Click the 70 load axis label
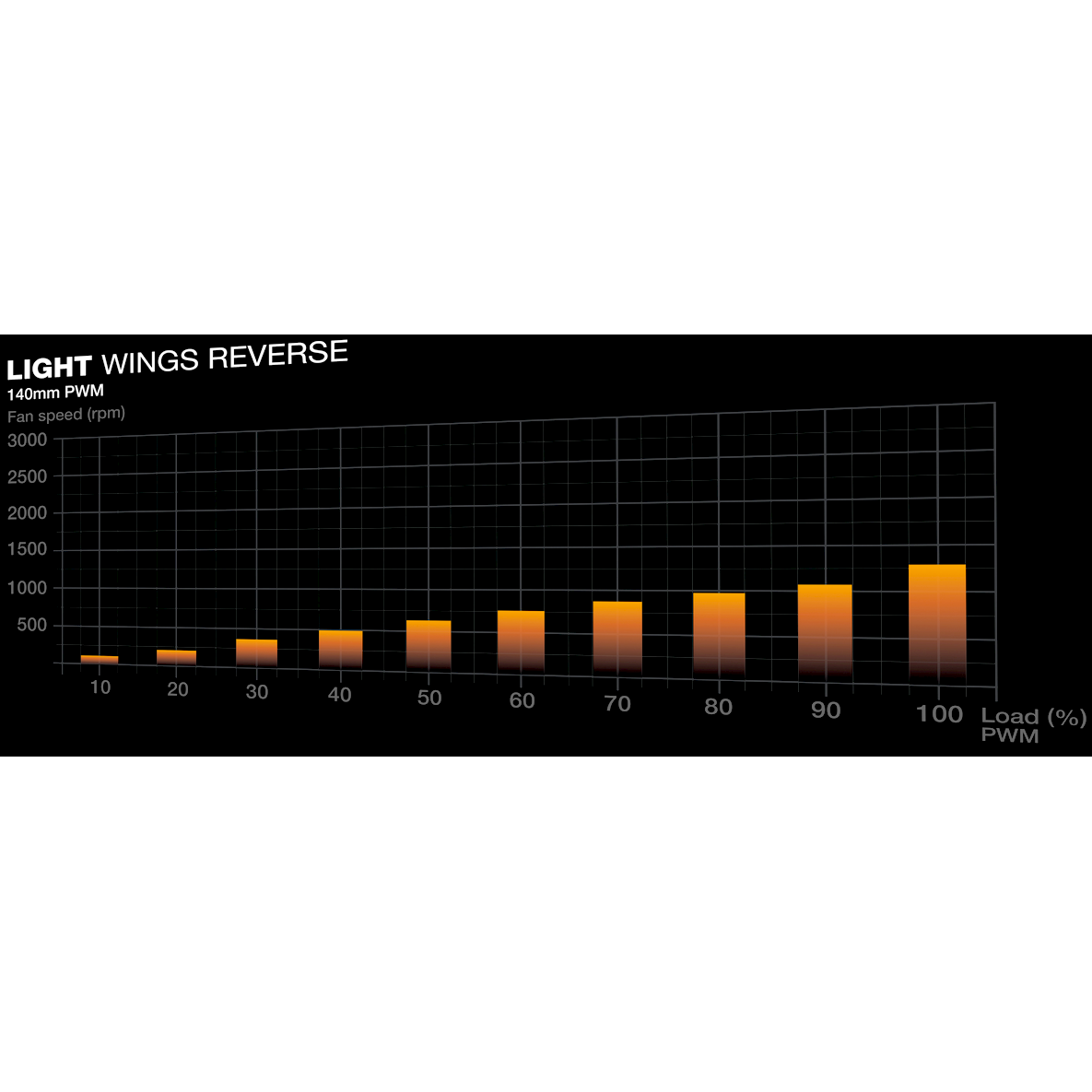 point(617,704)
